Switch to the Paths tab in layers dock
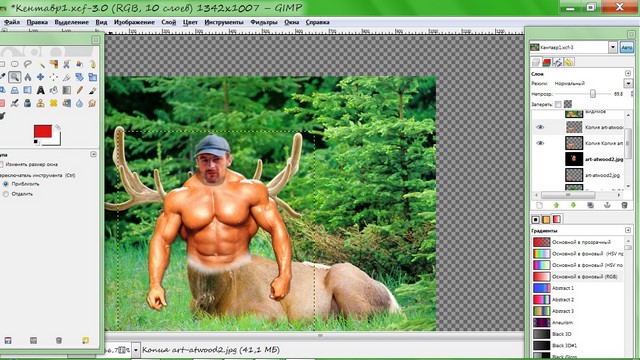 pos(558,62)
